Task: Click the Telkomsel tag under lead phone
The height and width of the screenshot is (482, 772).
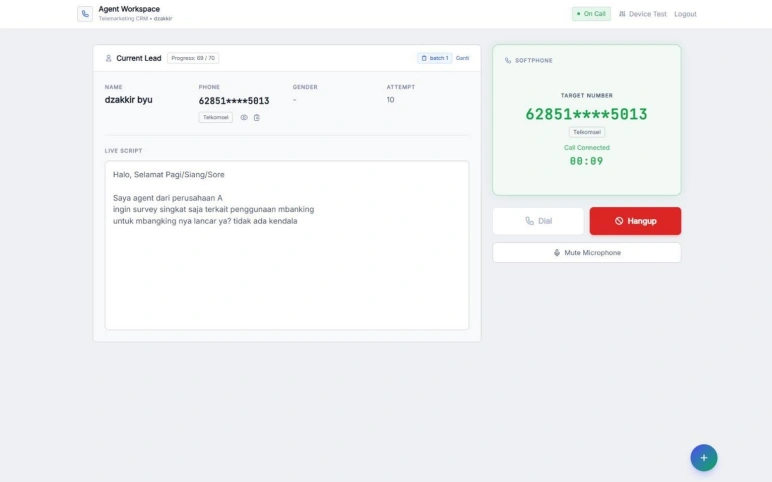Action: point(216,117)
